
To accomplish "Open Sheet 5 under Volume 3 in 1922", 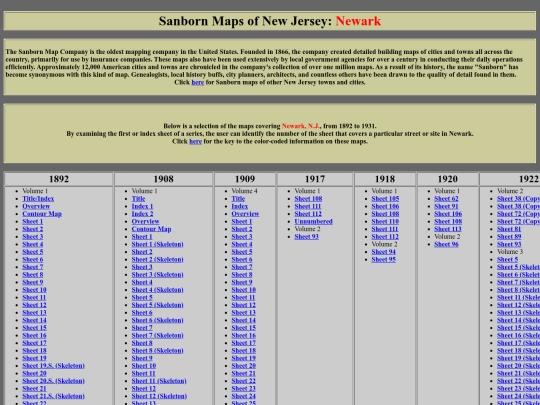I will (x=507, y=259).
